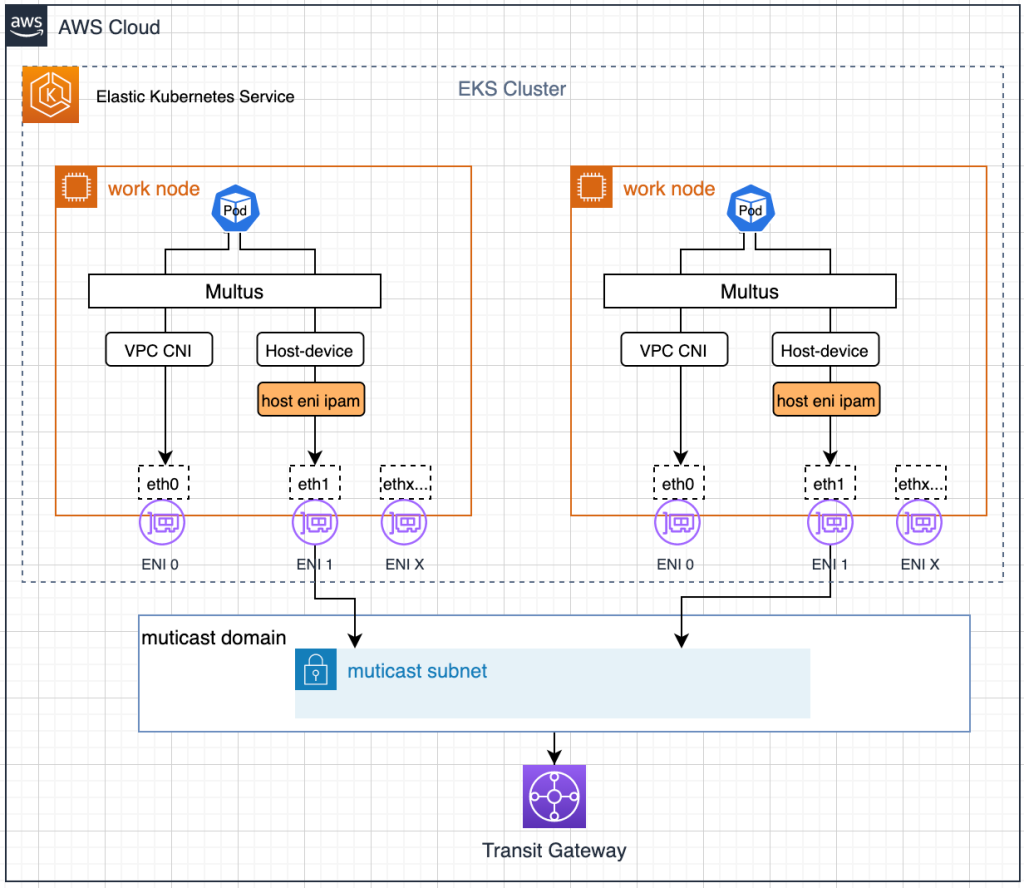1024x888 pixels.
Task: Select Host-device box in right node
Action: (x=825, y=350)
